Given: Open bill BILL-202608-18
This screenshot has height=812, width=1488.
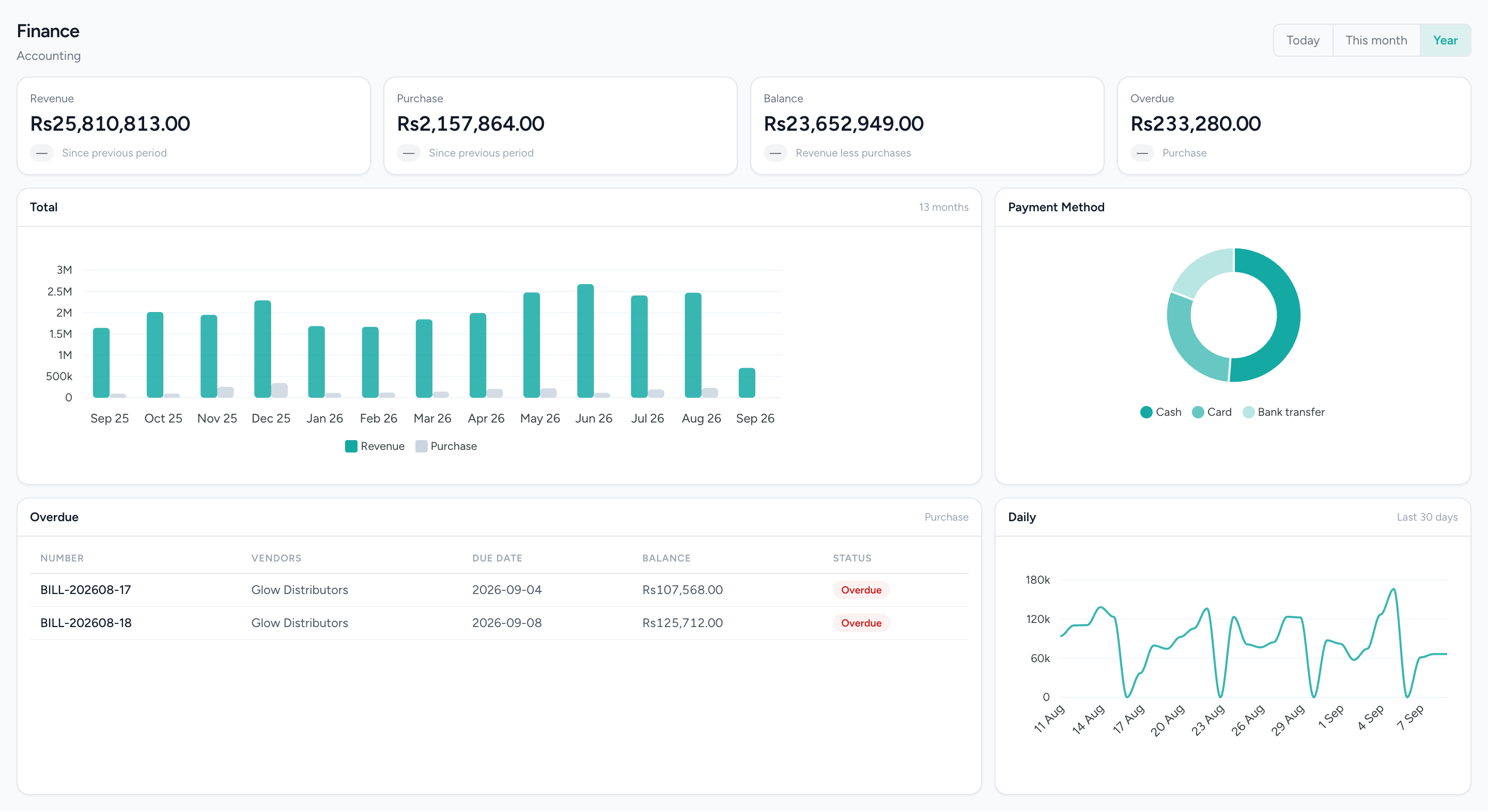Looking at the screenshot, I should coord(86,622).
